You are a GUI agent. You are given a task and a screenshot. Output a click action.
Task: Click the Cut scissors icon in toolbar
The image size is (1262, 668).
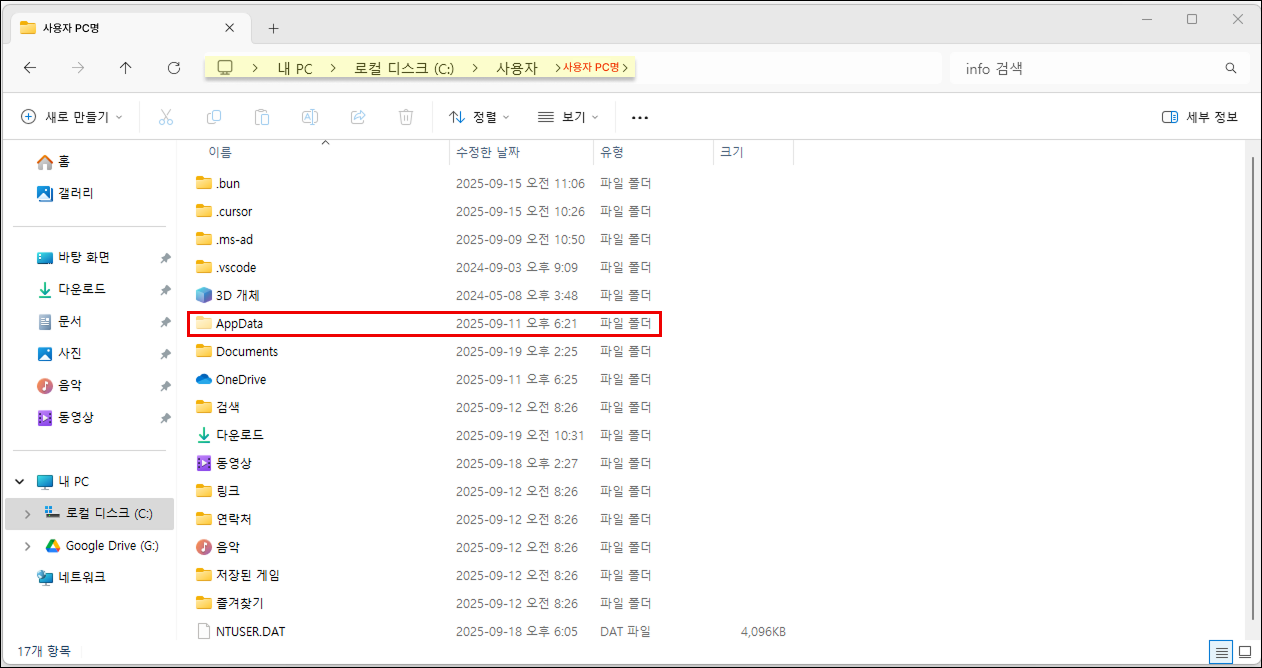166,117
